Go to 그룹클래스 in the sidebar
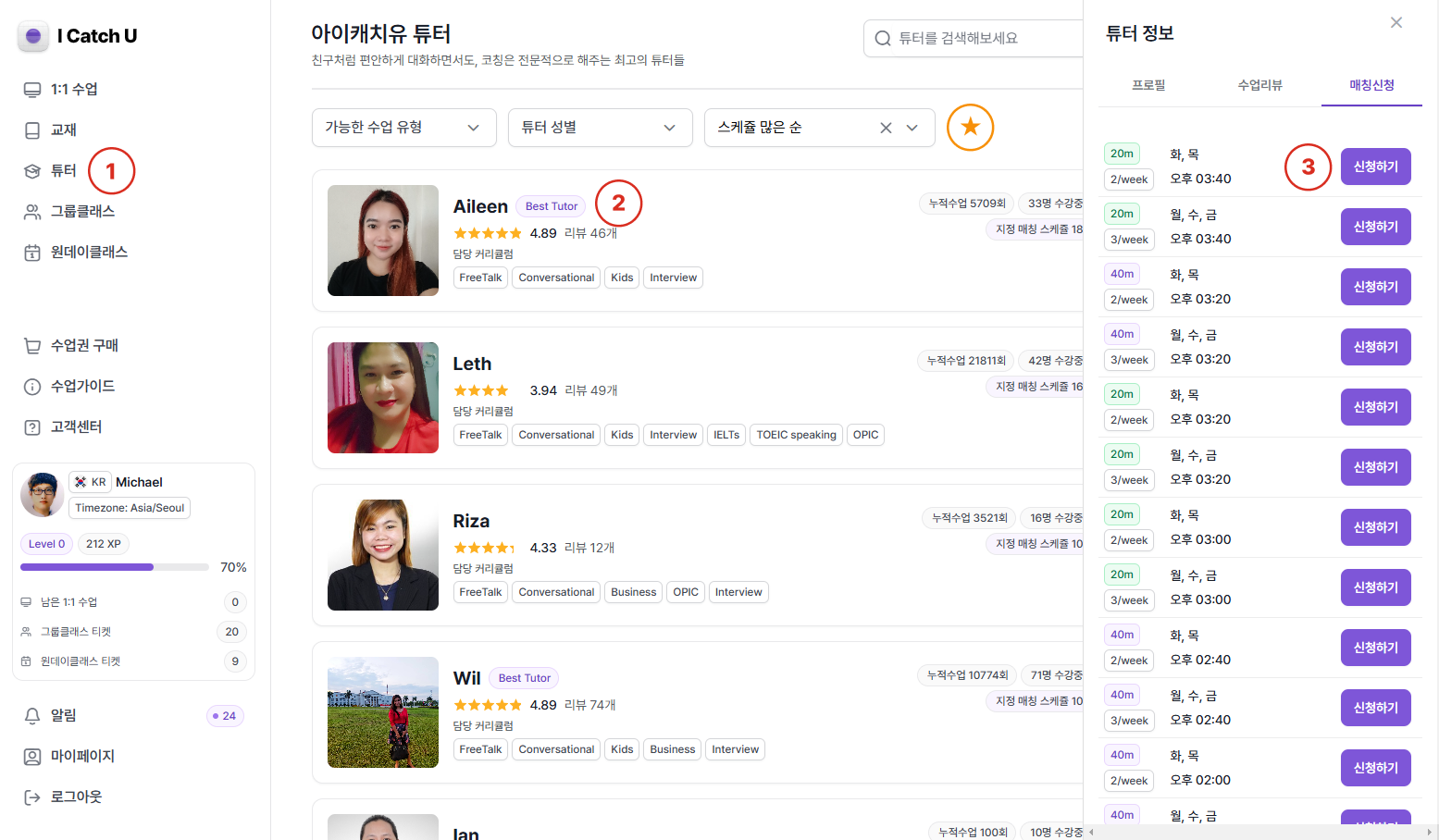The width and height of the screenshot is (1439, 840). tap(69, 212)
